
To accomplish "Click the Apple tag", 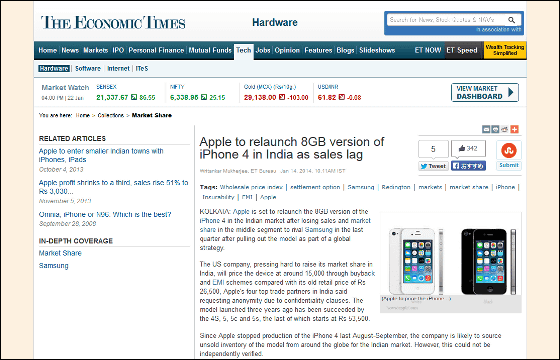I will click(268, 197).
